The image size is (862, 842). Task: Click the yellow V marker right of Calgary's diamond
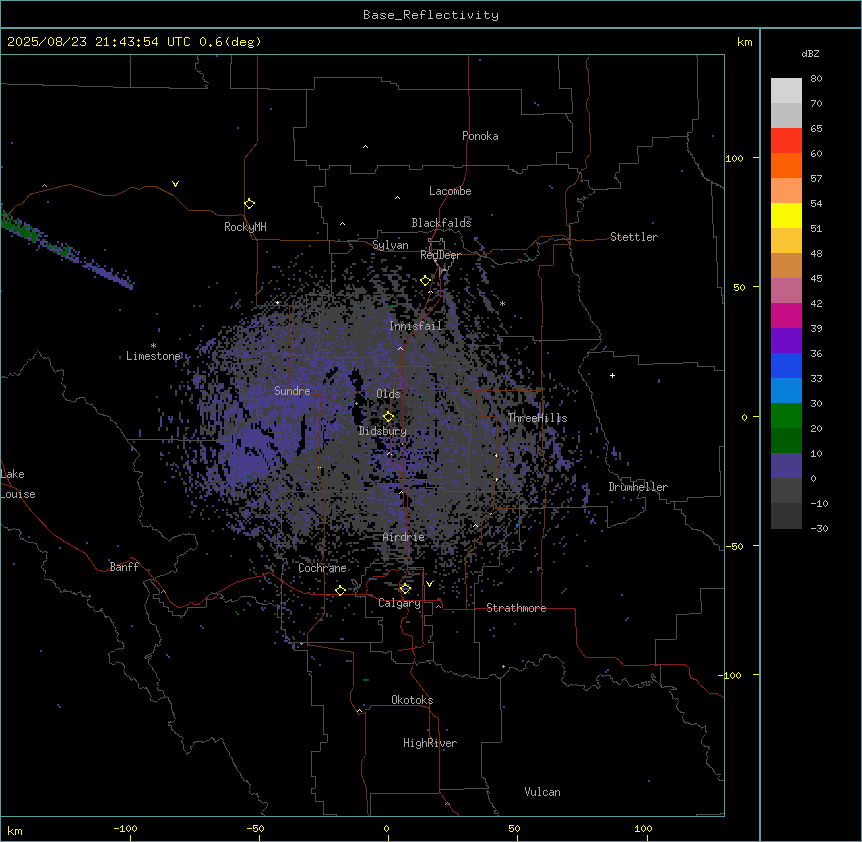pyautogui.click(x=429, y=584)
